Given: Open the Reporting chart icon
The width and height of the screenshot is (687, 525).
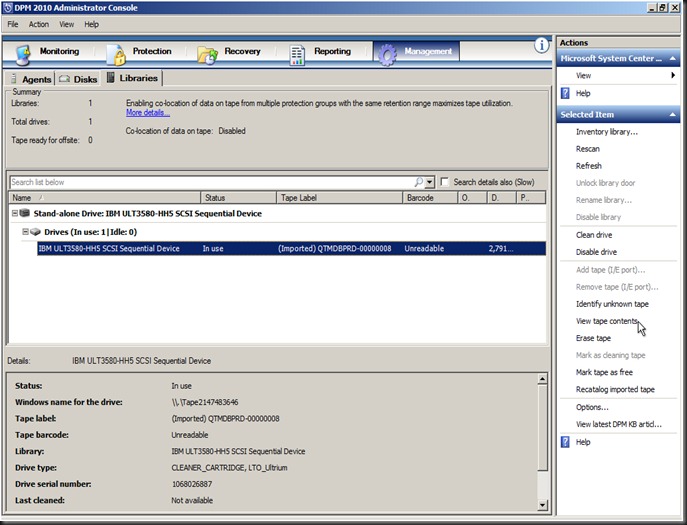Looking at the screenshot, I should coord(298,53).
